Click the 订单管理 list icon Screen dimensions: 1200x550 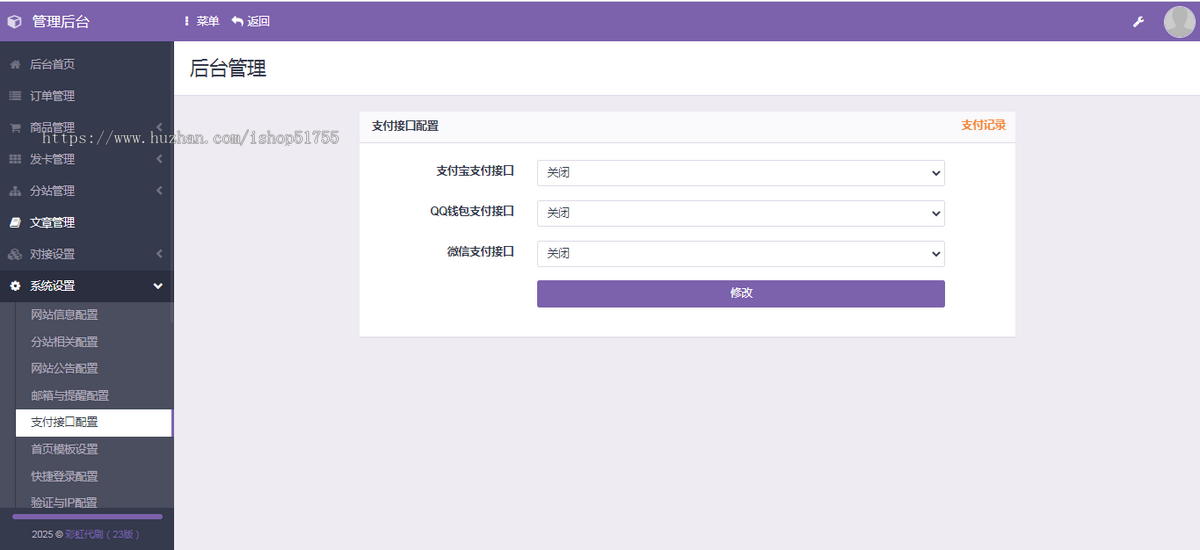click(x=15, y=96)
